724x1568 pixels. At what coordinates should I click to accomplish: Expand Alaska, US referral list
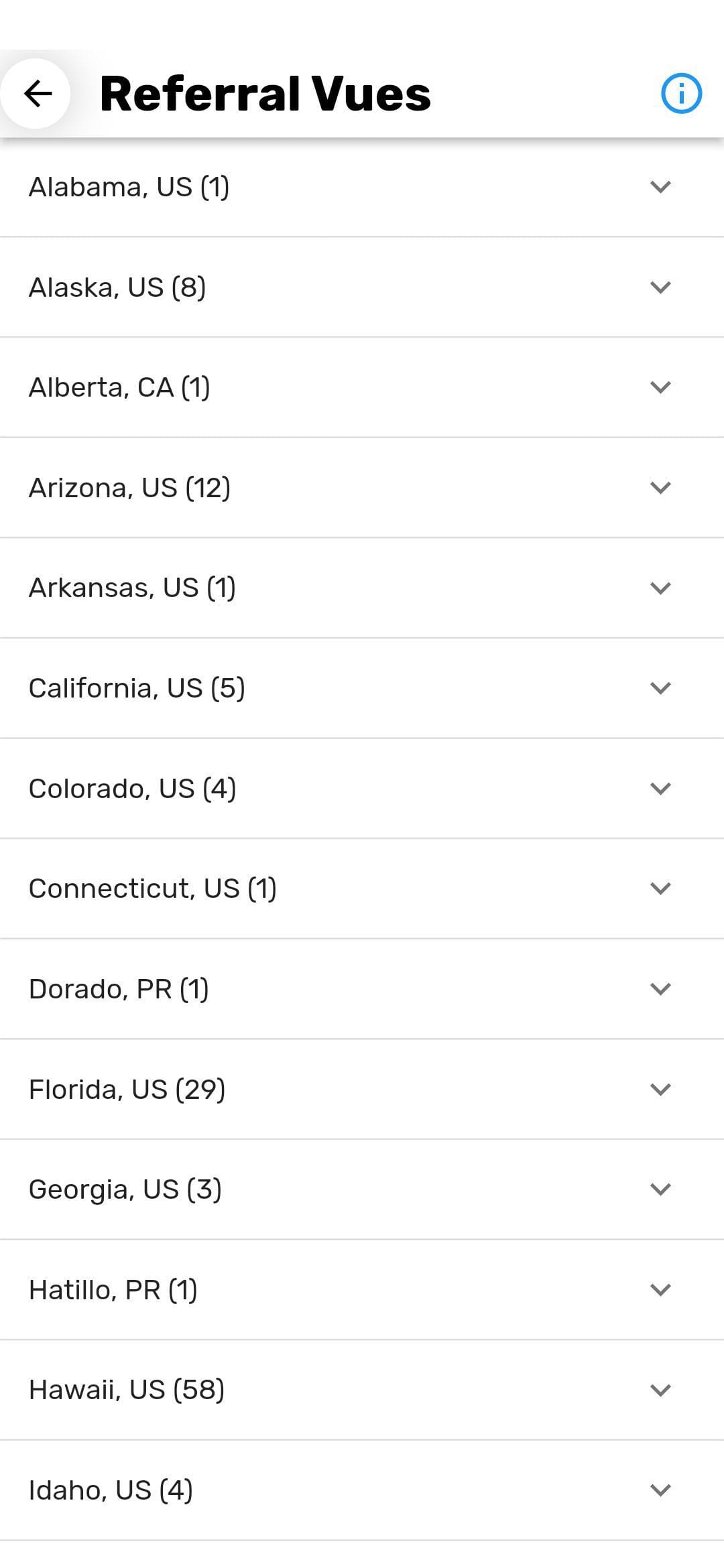point(660,287)
